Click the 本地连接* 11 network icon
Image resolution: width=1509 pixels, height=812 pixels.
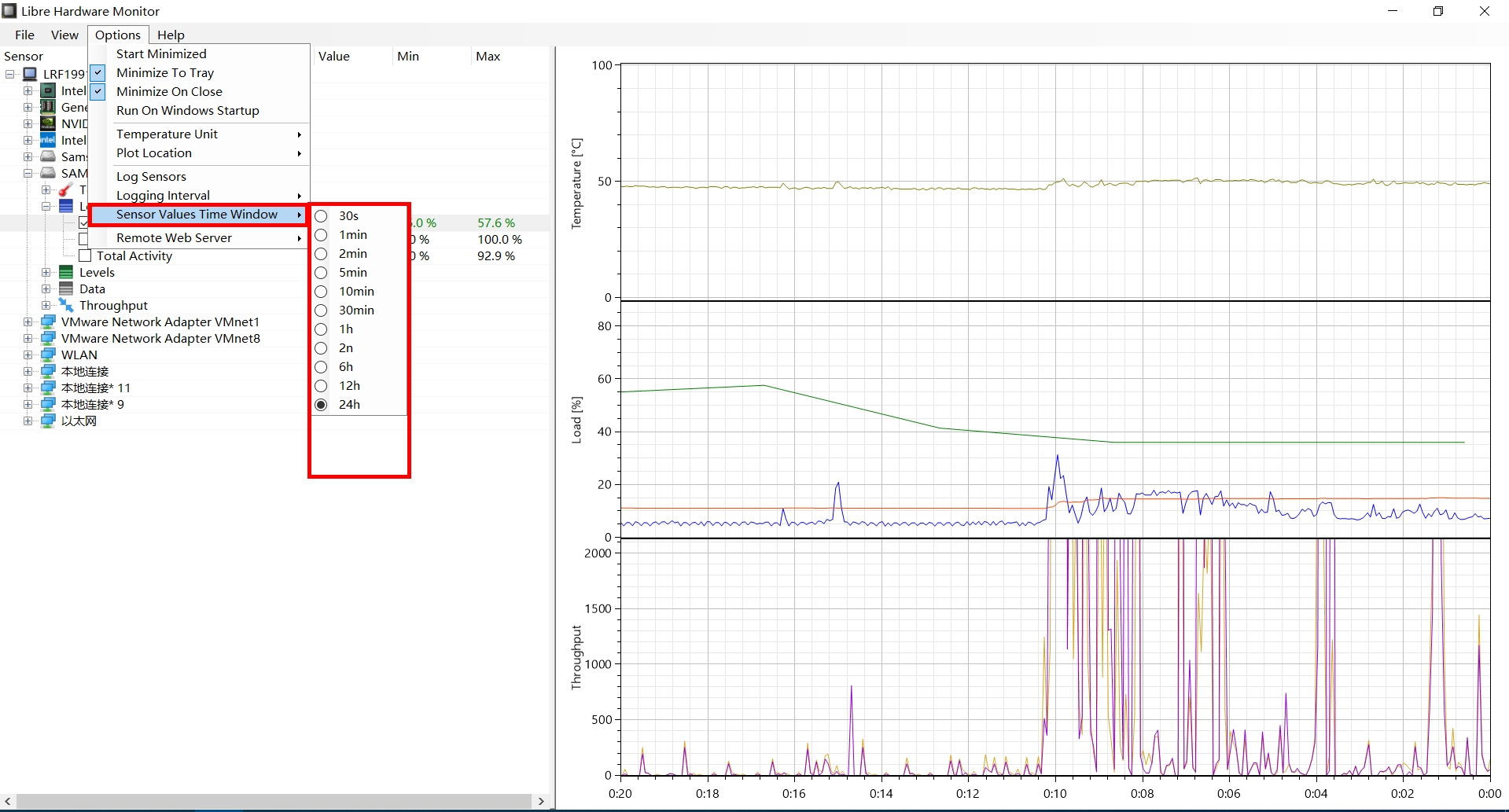tap(48, 388)
